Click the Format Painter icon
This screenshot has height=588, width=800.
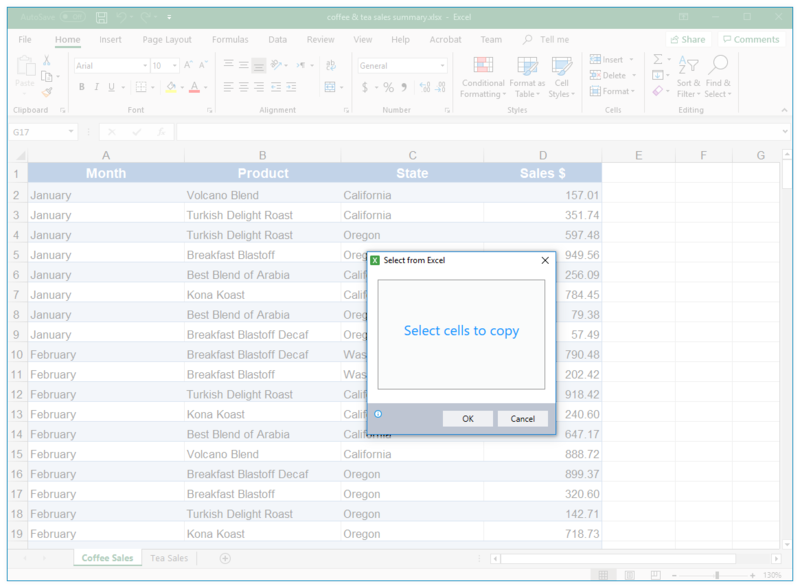[x=46, y=92]
